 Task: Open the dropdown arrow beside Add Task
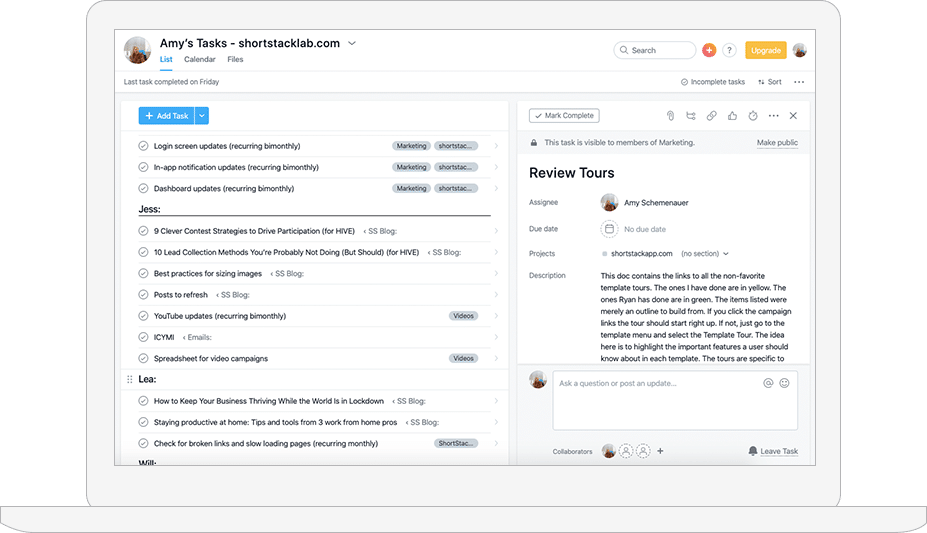click(x=202, y=116)
